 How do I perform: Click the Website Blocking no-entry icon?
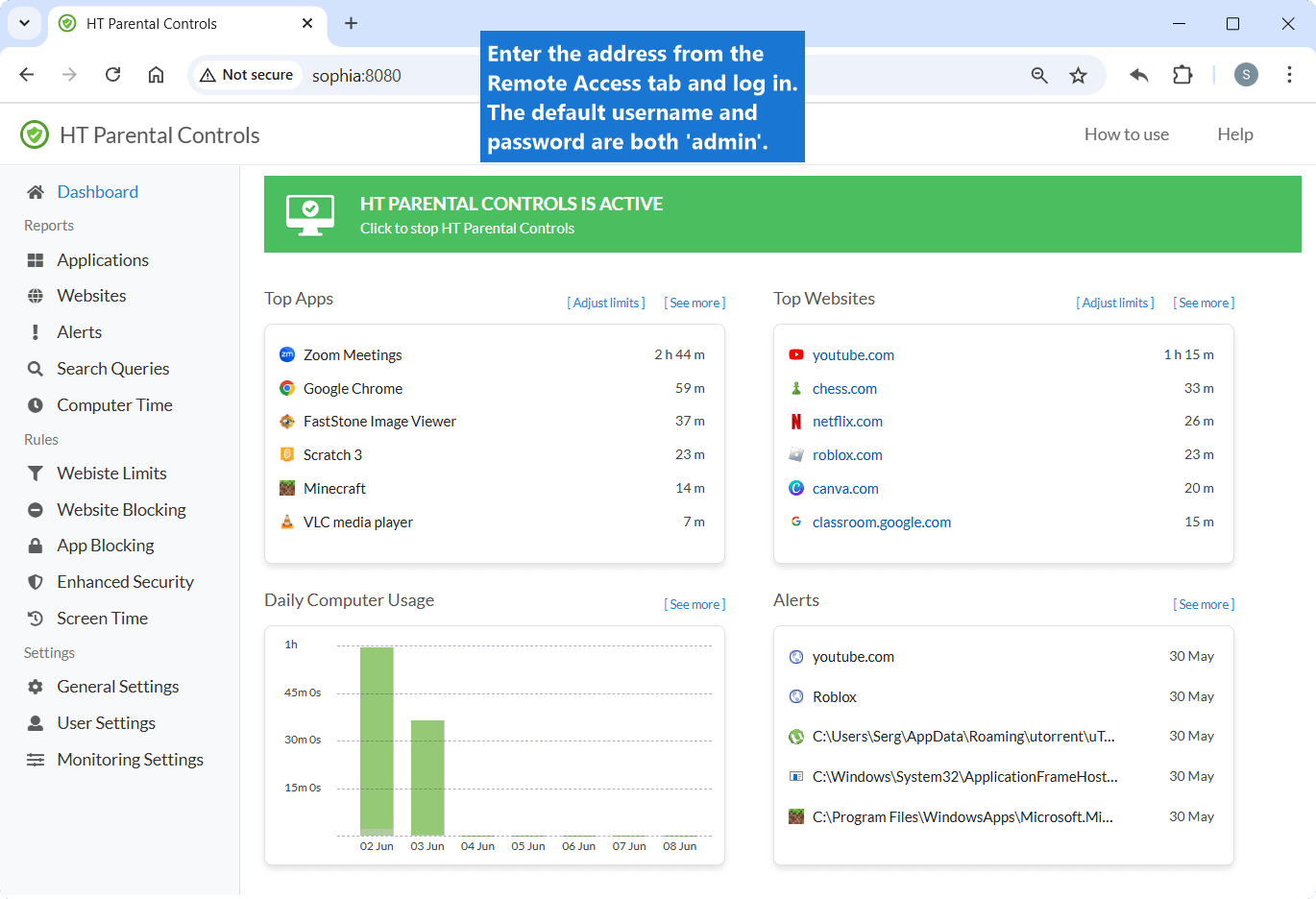pos(36,510)
